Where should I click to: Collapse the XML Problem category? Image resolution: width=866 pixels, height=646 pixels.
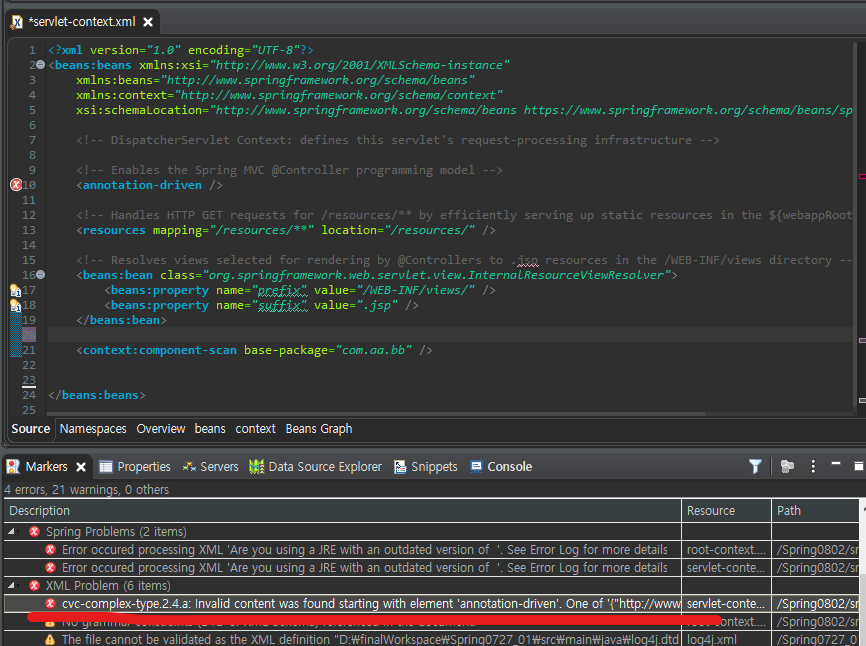coord(10,585)
